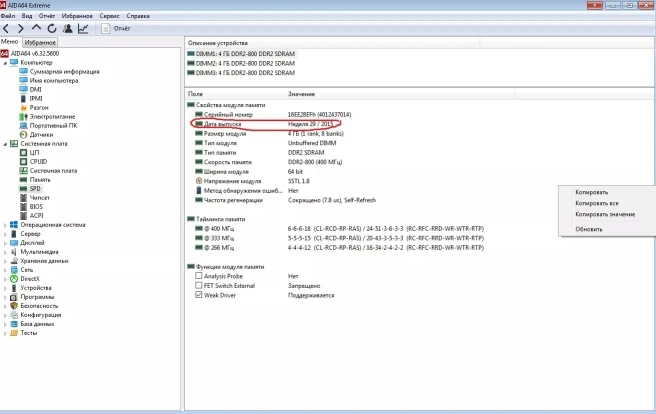Expand the Операционная система branch
The height and width of the screenshot is (414, 656).
coord(5,225)
